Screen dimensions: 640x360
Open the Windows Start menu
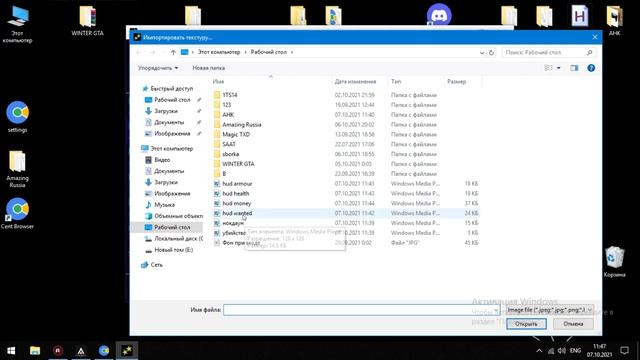[11, 351]
